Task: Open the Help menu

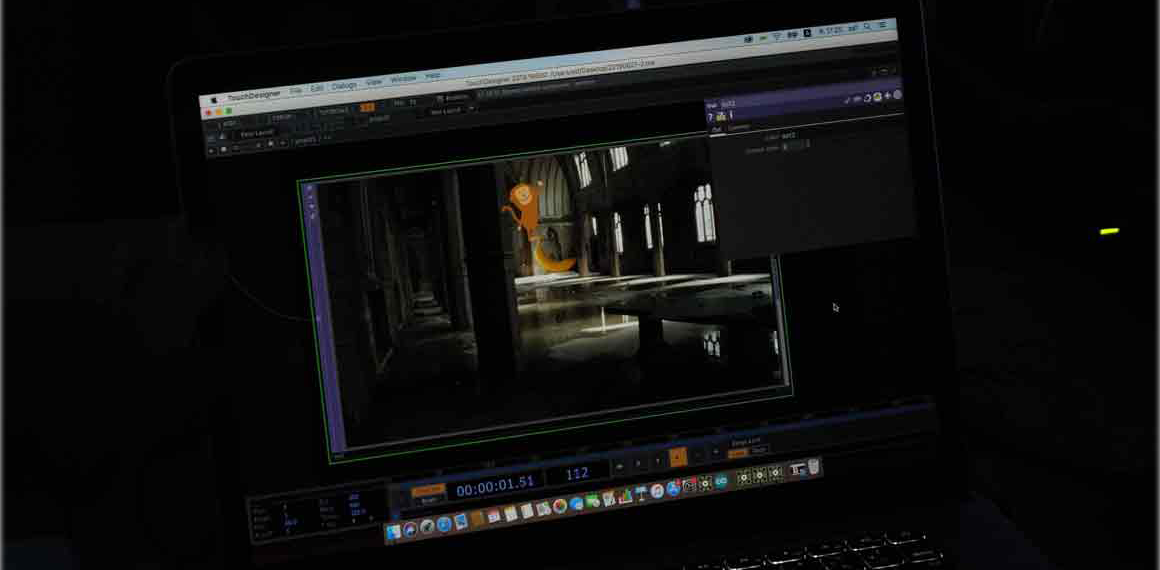Action: pyautogui.click(x=433, y=76)
